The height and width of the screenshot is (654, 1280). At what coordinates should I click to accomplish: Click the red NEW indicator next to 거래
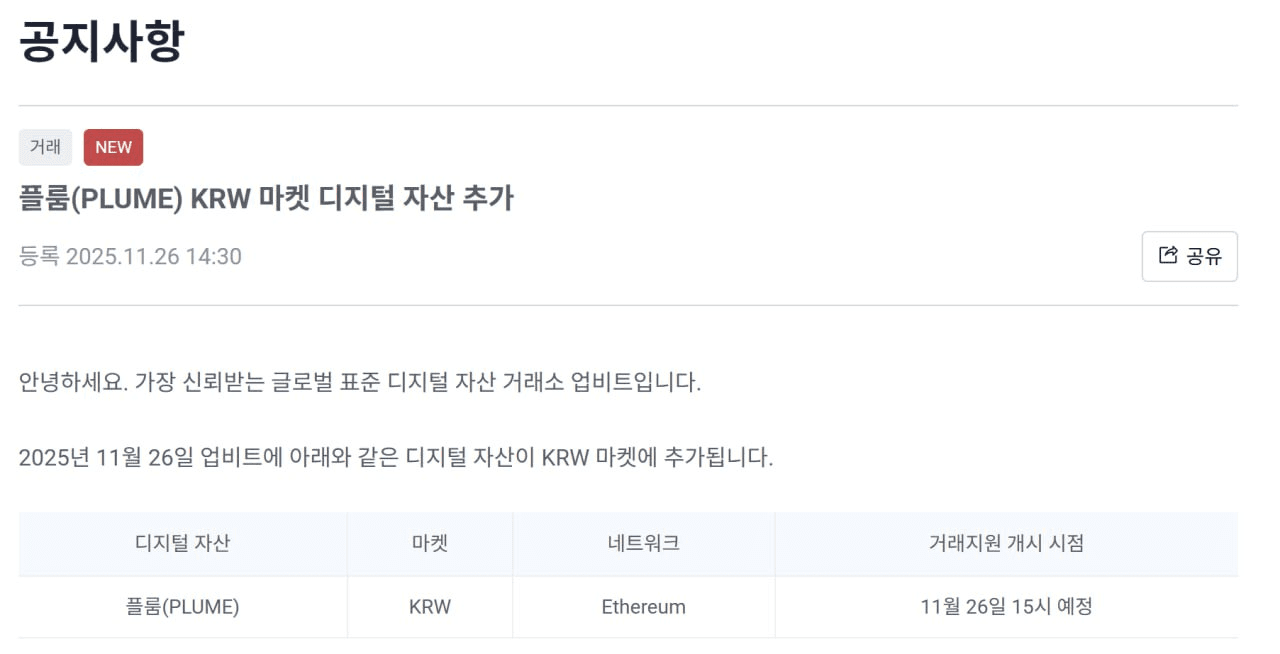[113, 147]
